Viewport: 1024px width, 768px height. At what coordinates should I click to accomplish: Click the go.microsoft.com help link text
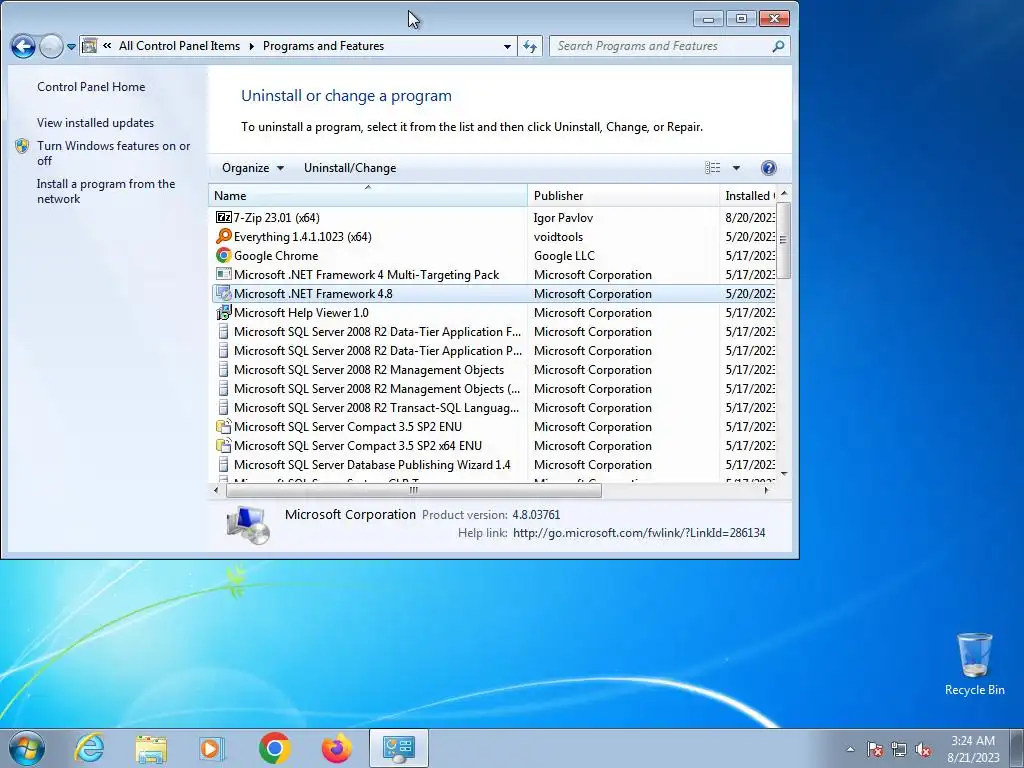click(x=639, y=533)
